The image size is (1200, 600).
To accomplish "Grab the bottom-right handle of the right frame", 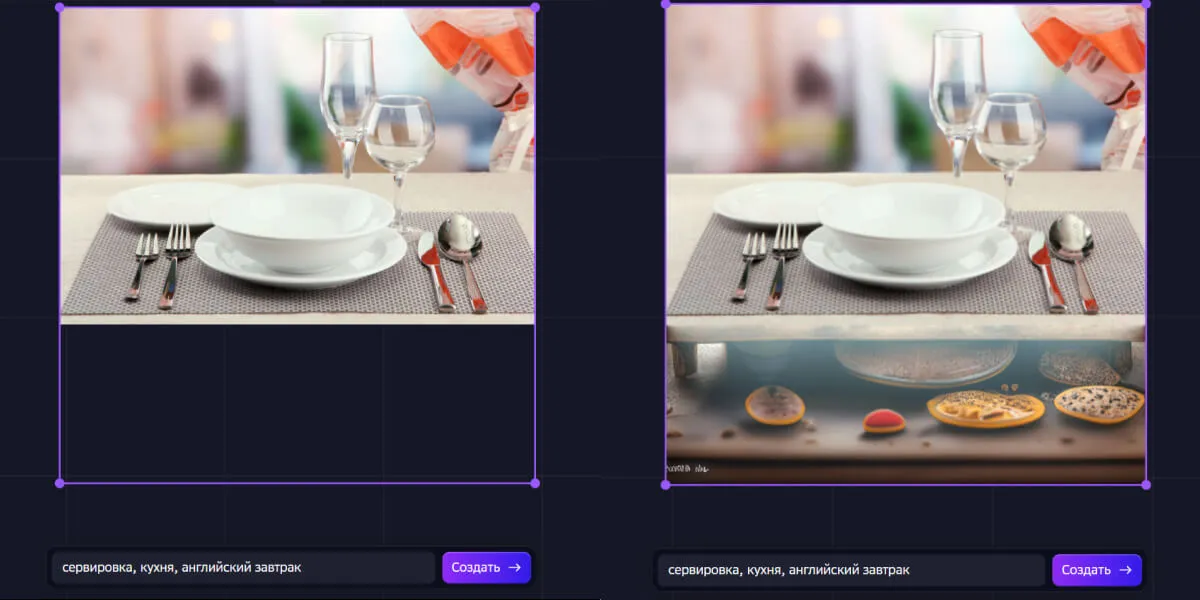I will coord(1146,484).
